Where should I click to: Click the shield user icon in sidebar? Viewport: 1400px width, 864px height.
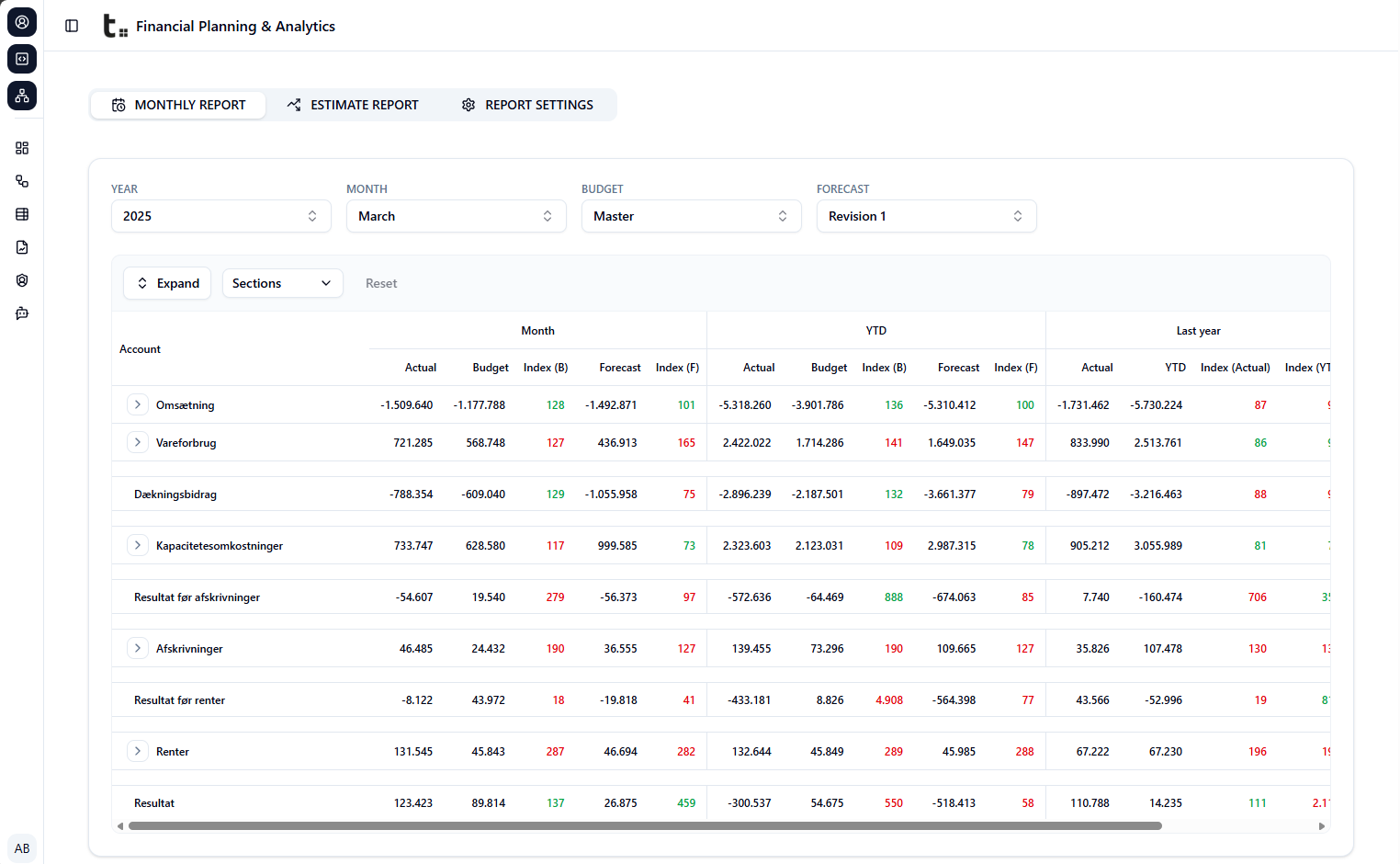click(22, 280)
